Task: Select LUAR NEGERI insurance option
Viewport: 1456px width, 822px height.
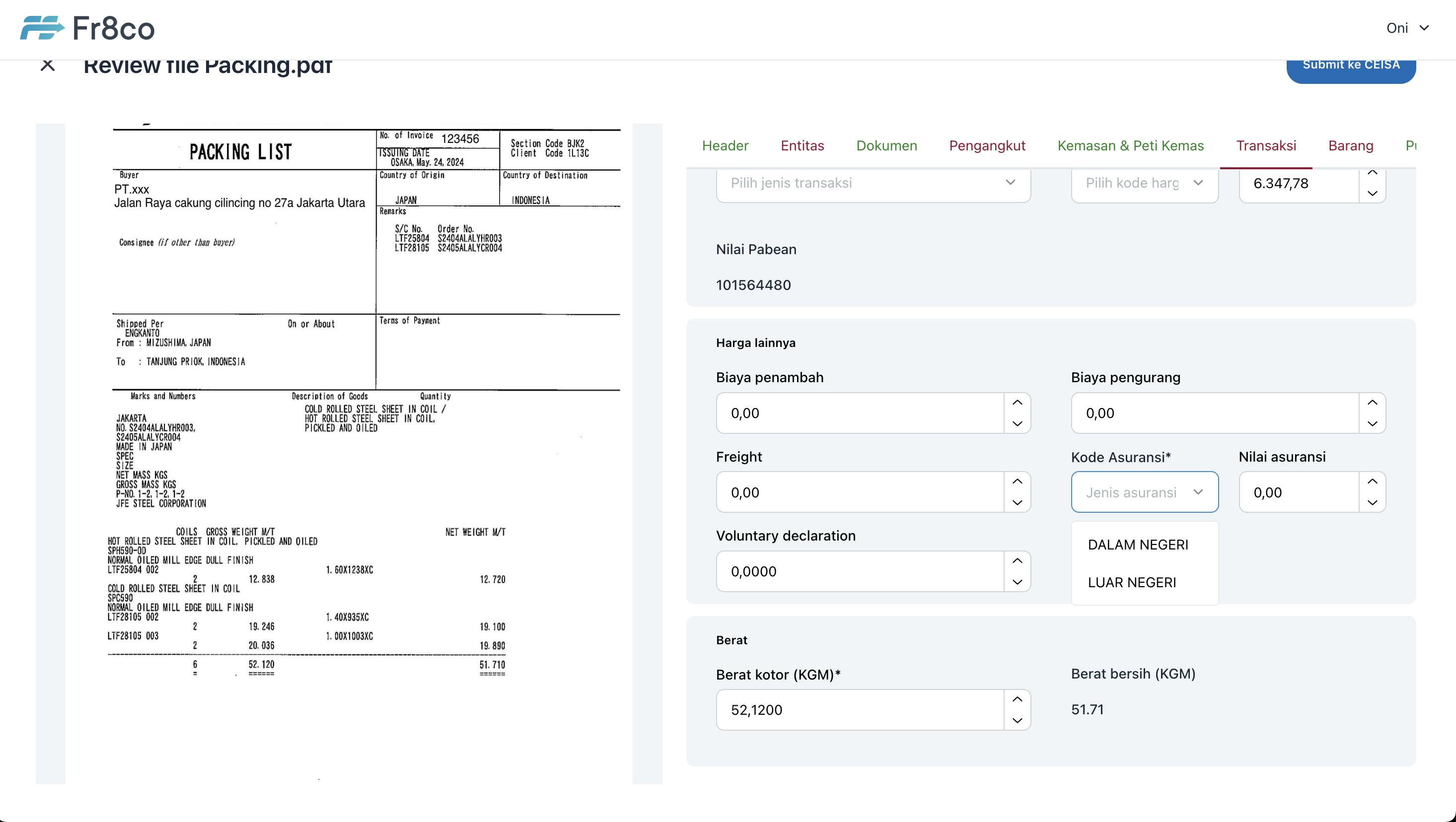Action: 1130,582
